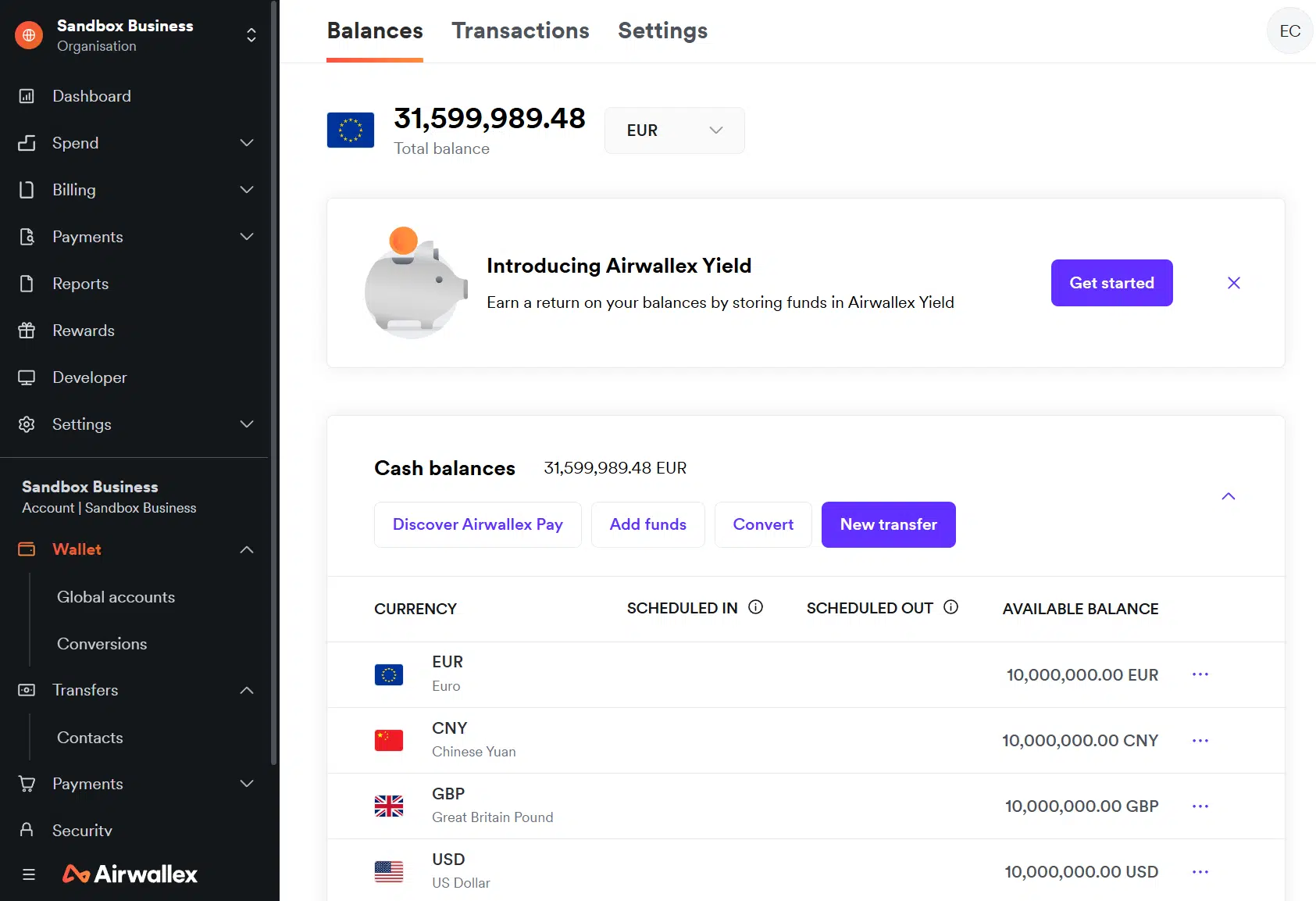This screenshot has width=1316, height=901.
Task: Click the Great Britain Pound label
Action: (493, 817)
